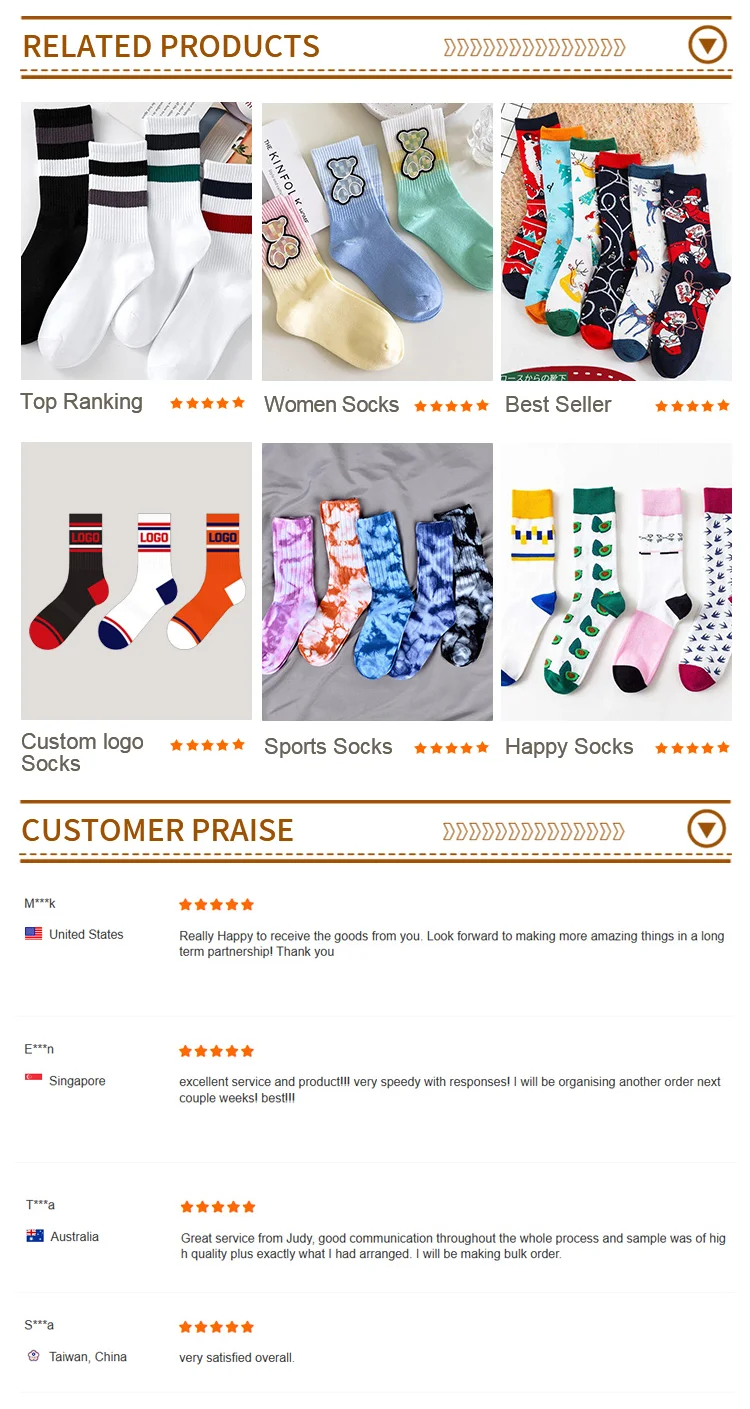View the tie-dye Sports Socks image
The image size is (750, 1409).
pyautogui.click(x=377, y=581)
